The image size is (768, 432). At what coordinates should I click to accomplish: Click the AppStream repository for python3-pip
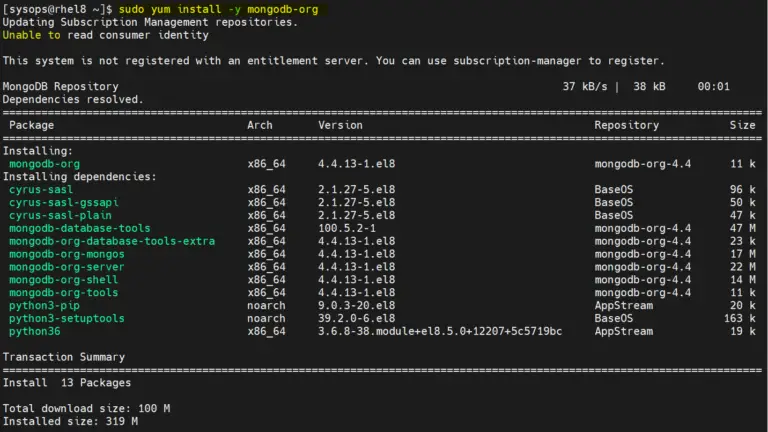coord(624,306)
